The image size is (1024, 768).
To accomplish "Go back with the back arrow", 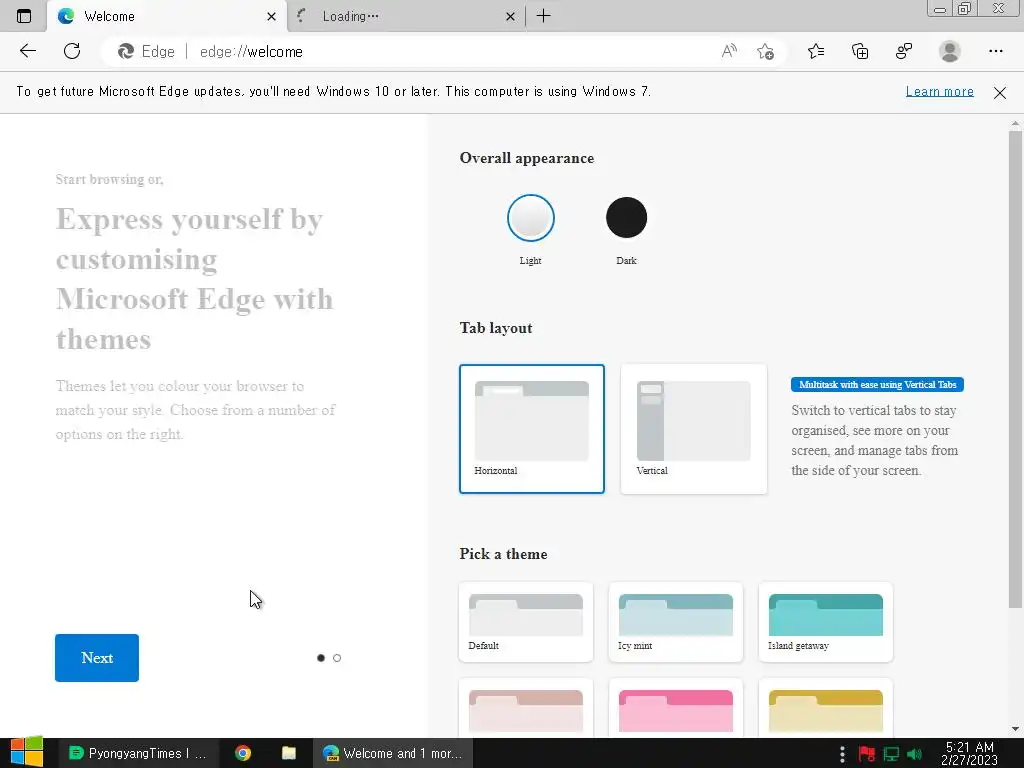I will point(27,51).
